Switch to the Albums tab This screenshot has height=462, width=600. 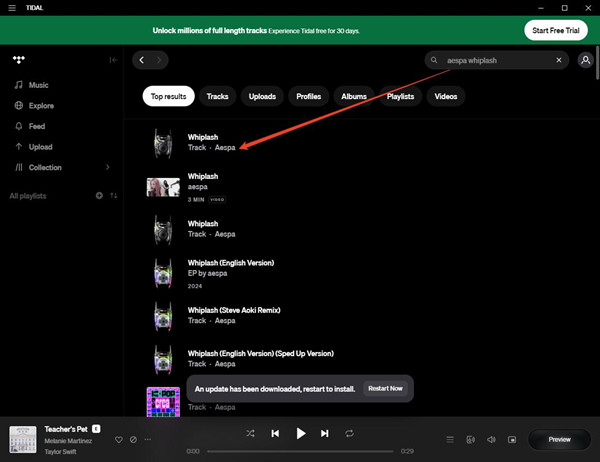point(354,96)
